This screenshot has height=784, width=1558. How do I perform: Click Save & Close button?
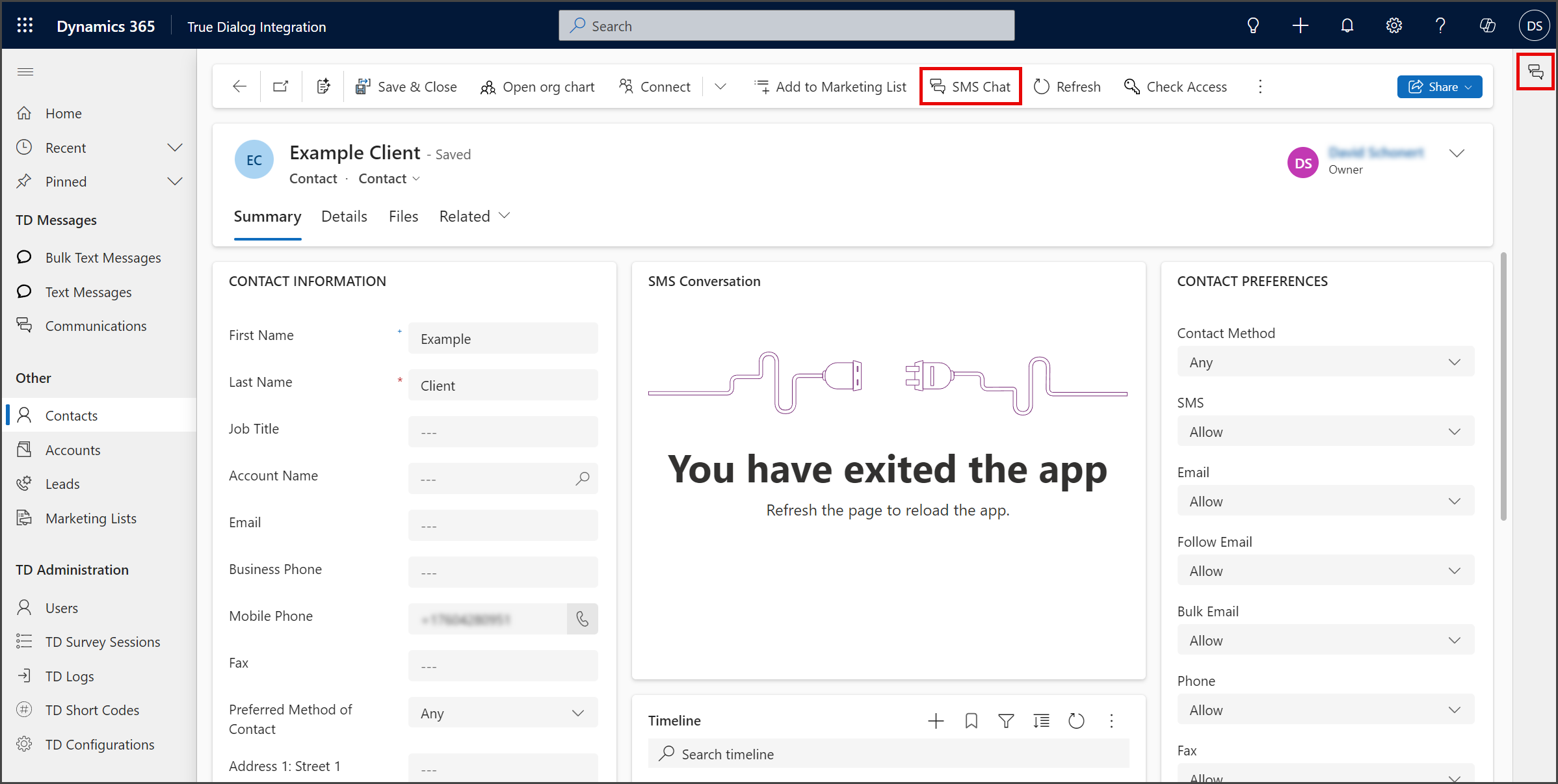tap(406, 86)
